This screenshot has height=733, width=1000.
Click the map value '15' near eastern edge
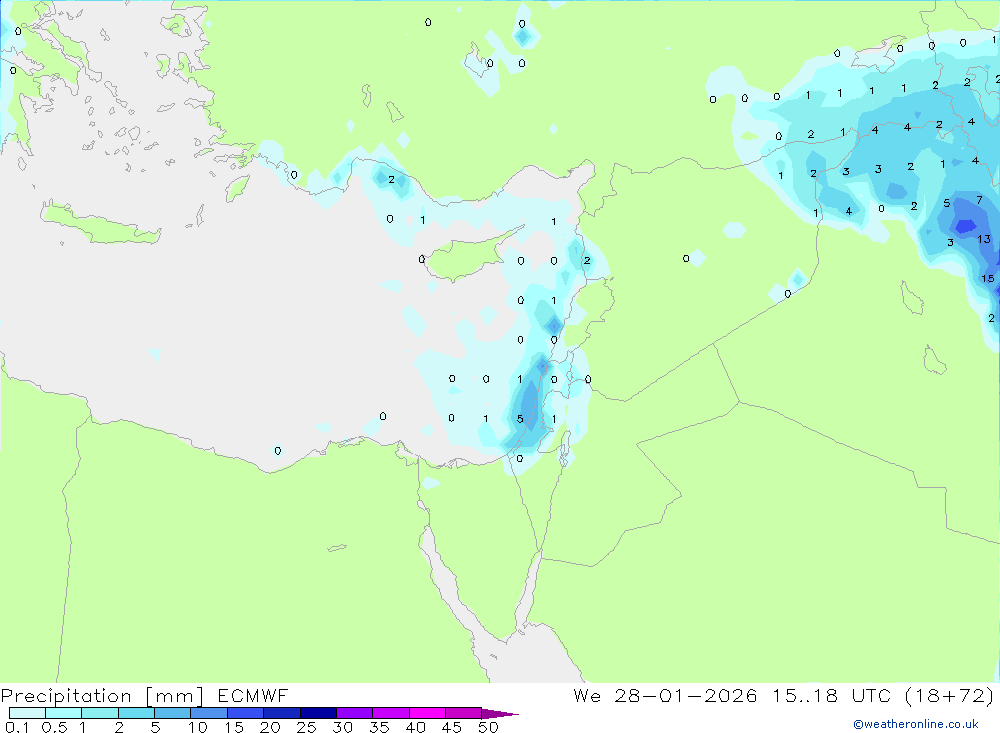pos(987,279)
